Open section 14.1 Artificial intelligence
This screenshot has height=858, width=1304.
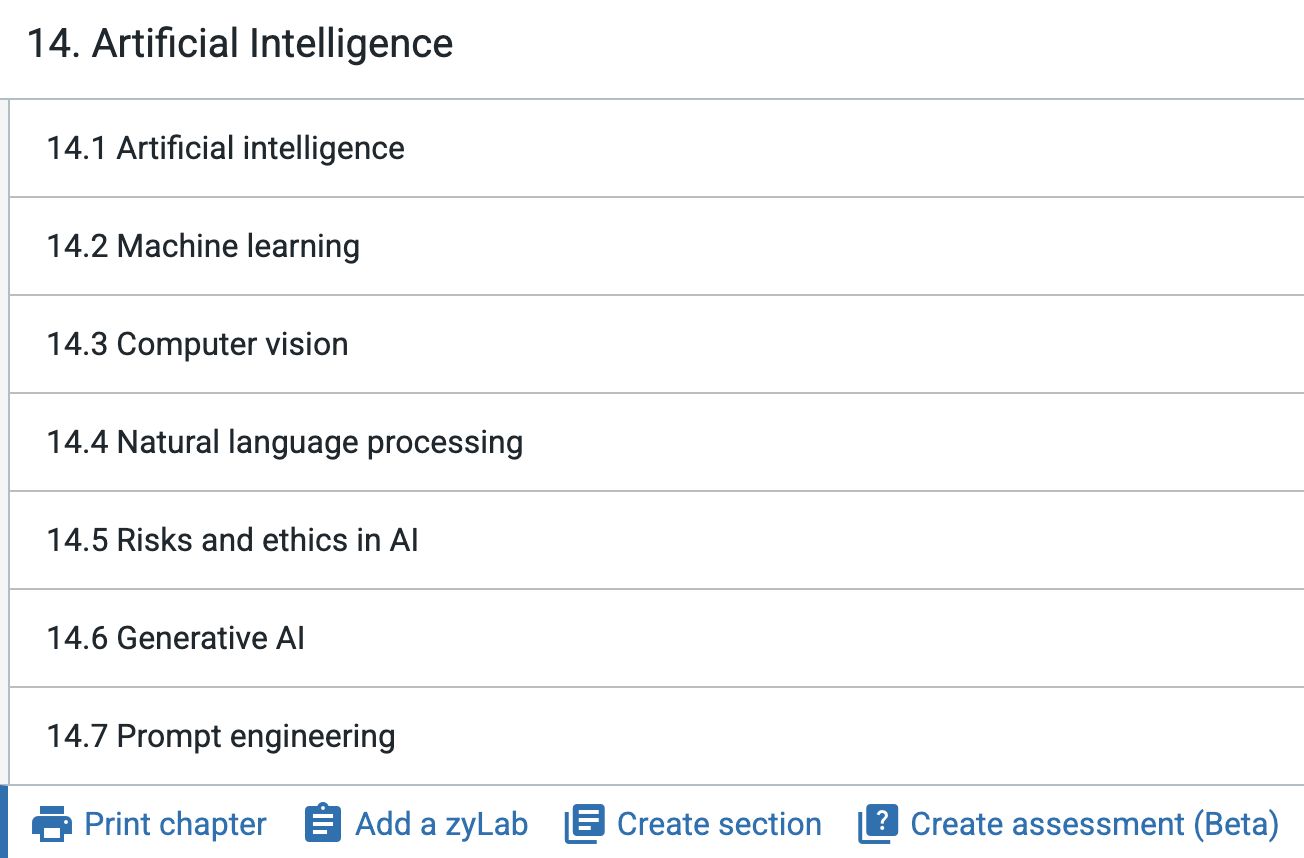click(x=226, y=148)
